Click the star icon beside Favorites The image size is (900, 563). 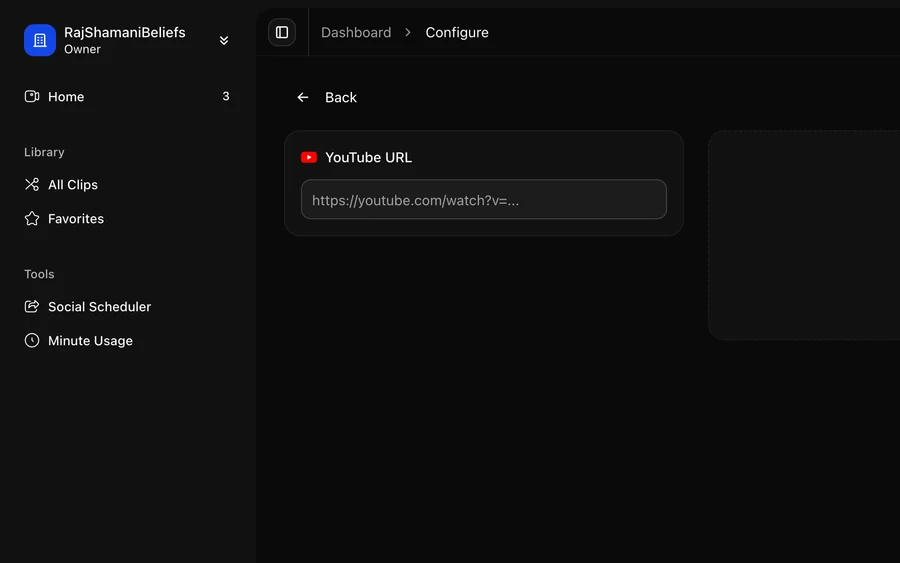32,218
